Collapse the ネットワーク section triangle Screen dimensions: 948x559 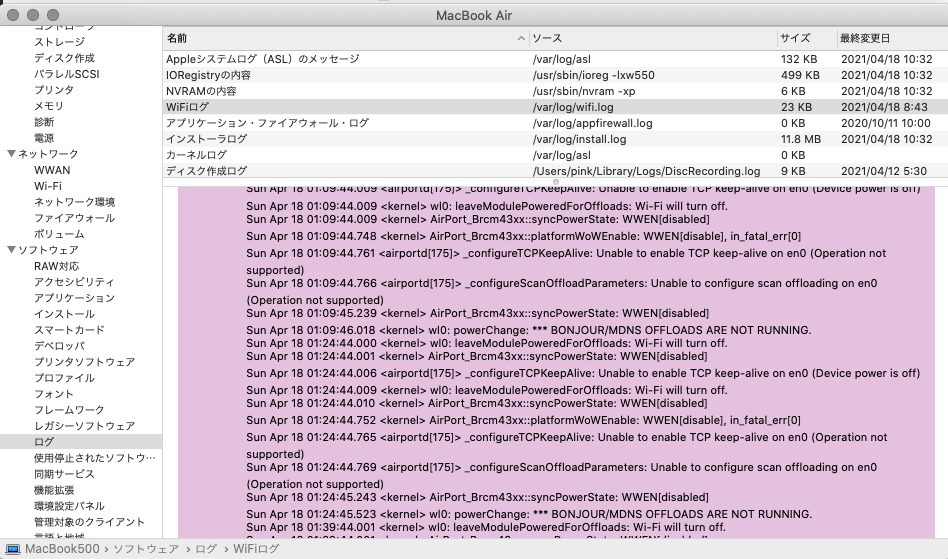pos(11,154)
